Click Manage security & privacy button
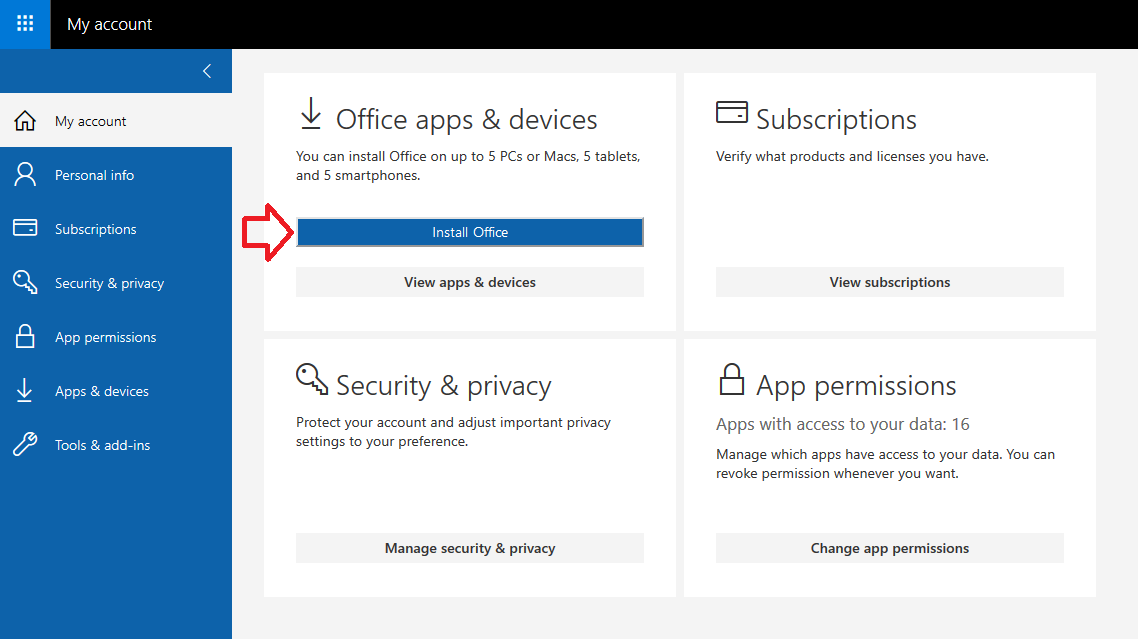Viewport: 1138px width, 639px height. [470, 548]
